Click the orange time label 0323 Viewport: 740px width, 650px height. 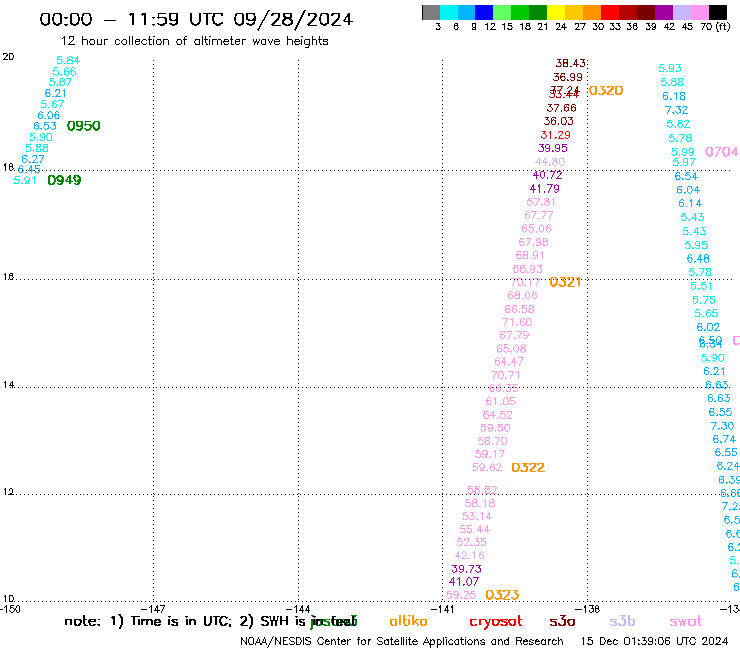click(502, 595)
